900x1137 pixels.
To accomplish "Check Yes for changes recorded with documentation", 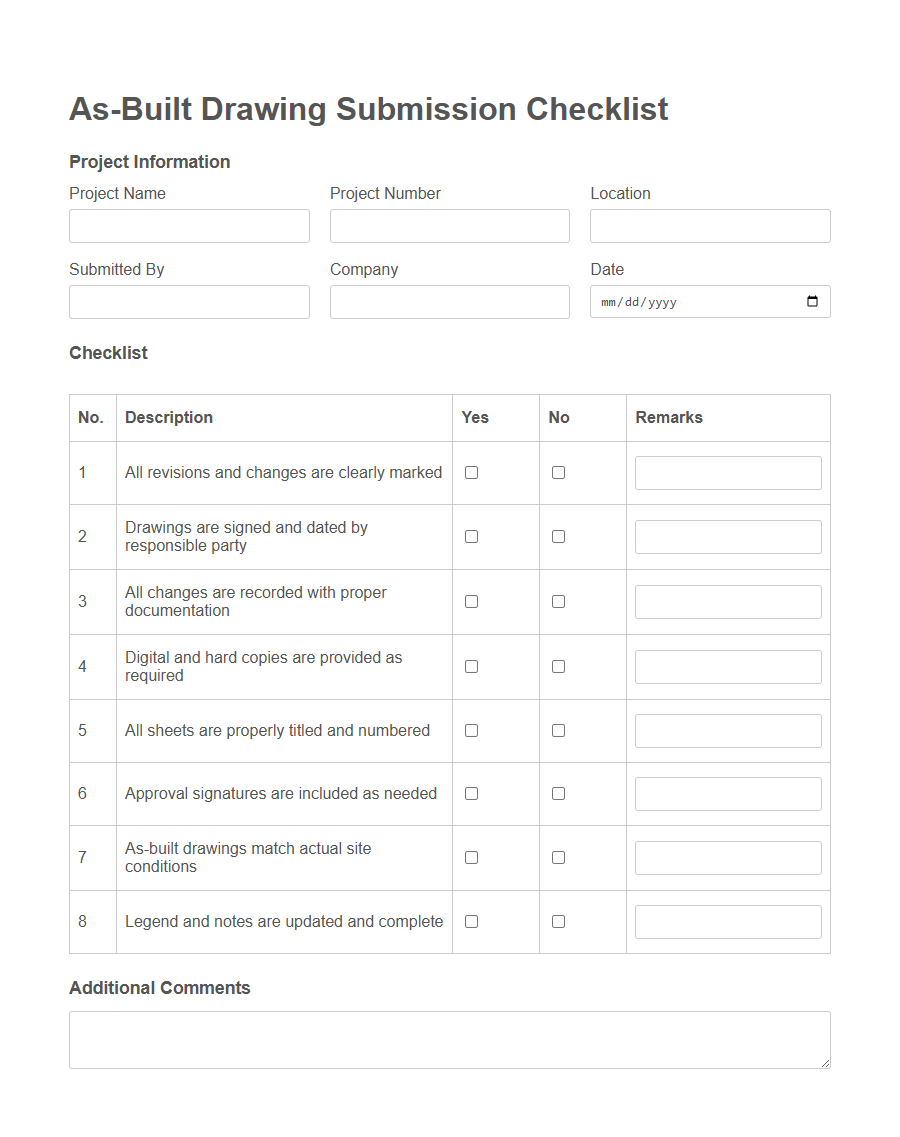I will tap(471, 601).
